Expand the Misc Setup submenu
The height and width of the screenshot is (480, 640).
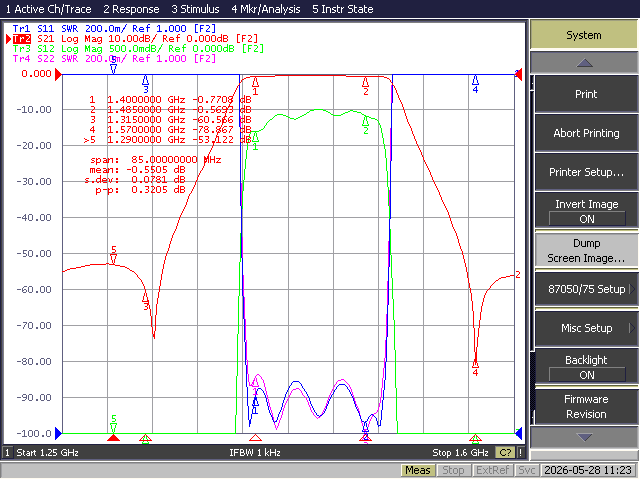[586, 328]
